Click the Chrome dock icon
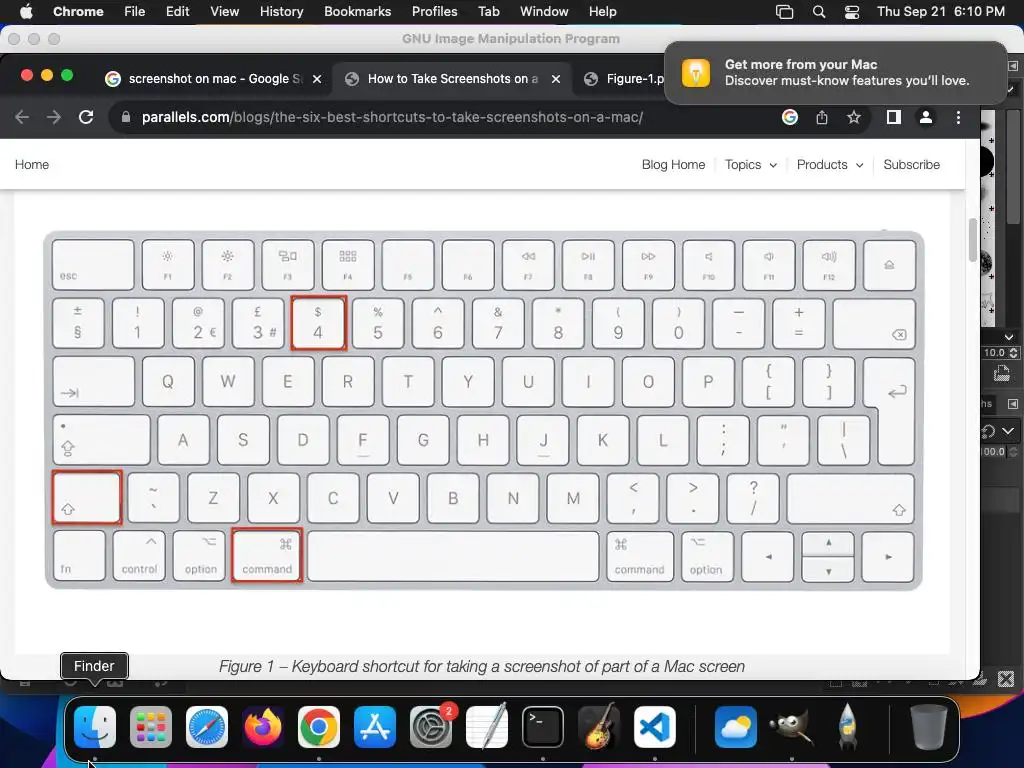 point(319,727)
